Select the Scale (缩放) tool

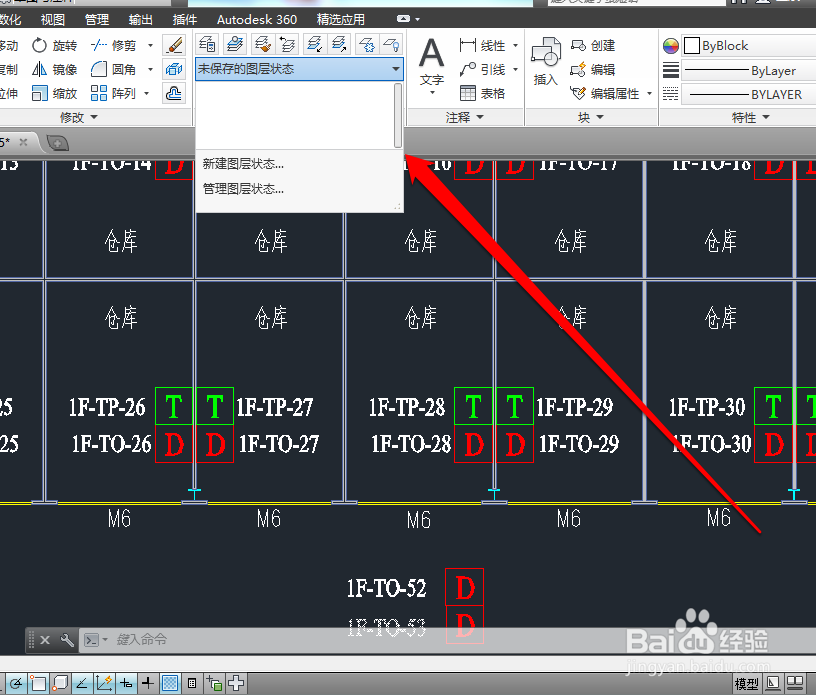(54, 94)
